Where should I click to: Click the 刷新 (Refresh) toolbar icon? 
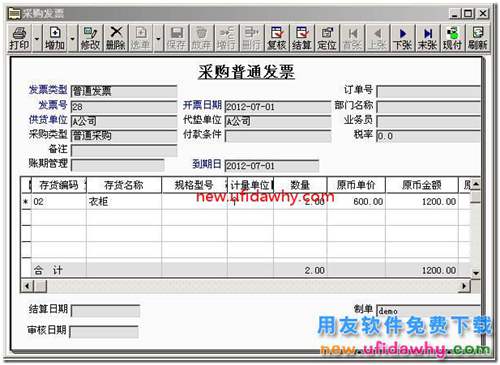(x=478, y=38)
